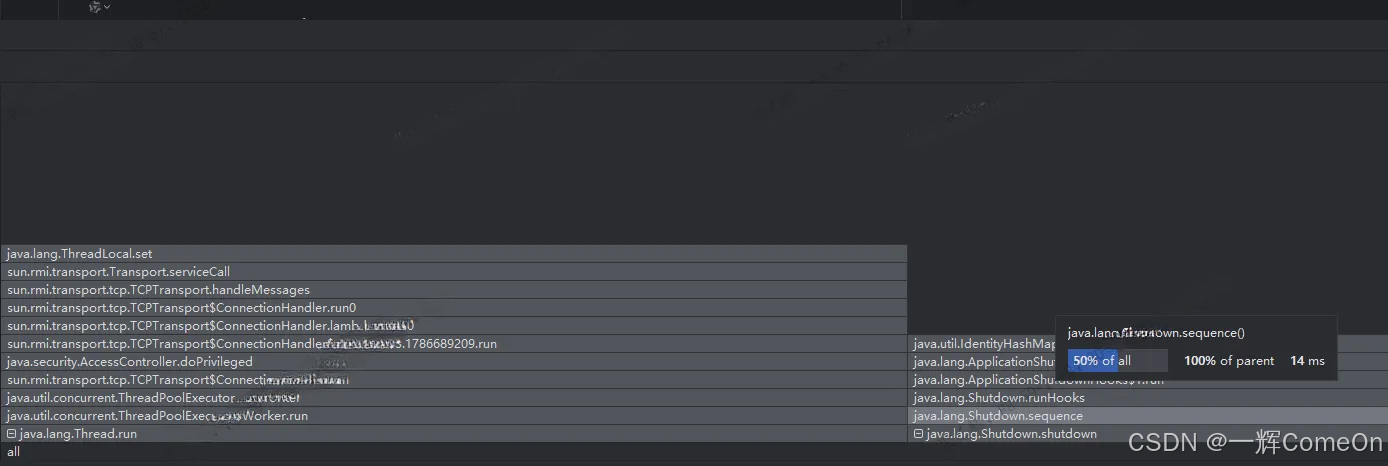Collapse the java.lang.Shutdown.shutdown frame
Viewport: 1388px width, 466px height.
click(x=918, y=434)
